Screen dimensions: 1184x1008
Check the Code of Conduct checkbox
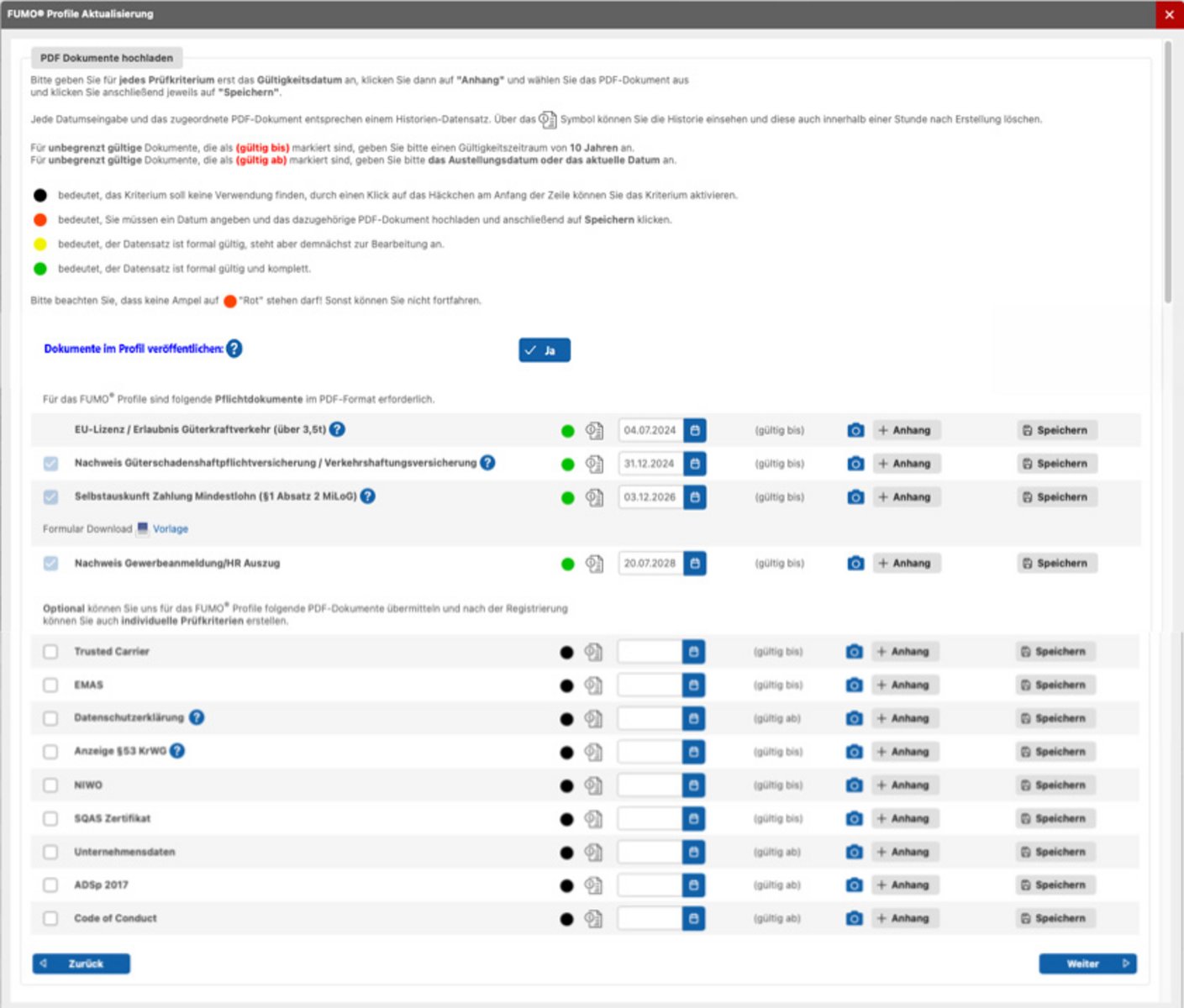(50, 919)
